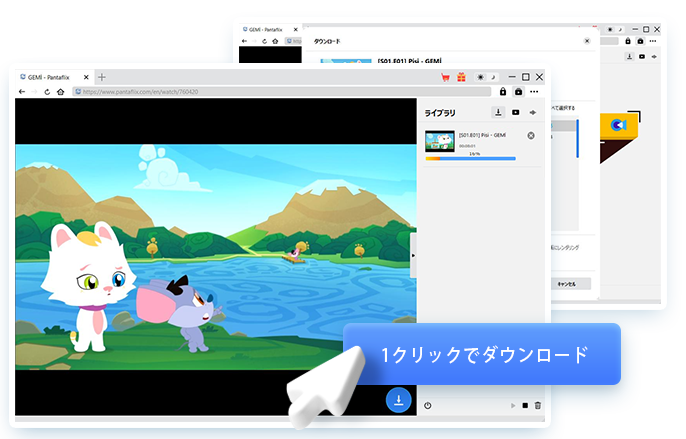This screenshot has width=686, height=439.
Task: Close the GEMI - Pantaflix tab in front window
Action: coord(86,77)
